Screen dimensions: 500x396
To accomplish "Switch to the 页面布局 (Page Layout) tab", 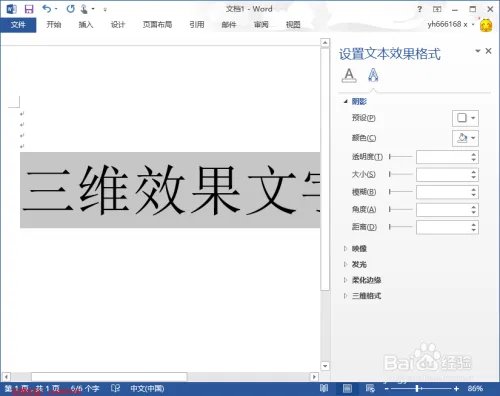I will coord(157,25).
